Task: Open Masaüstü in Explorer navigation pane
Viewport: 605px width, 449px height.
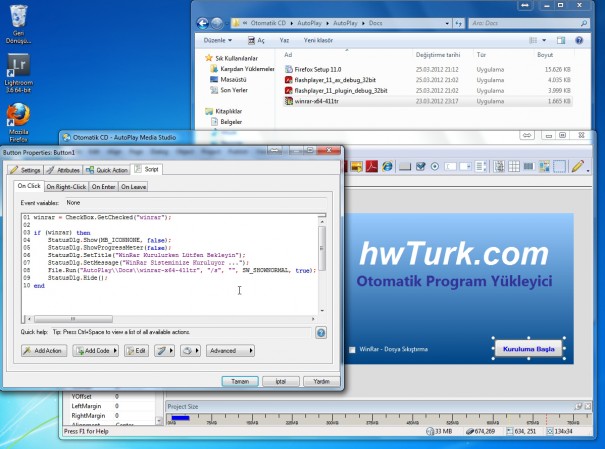Action: [233, 79]
